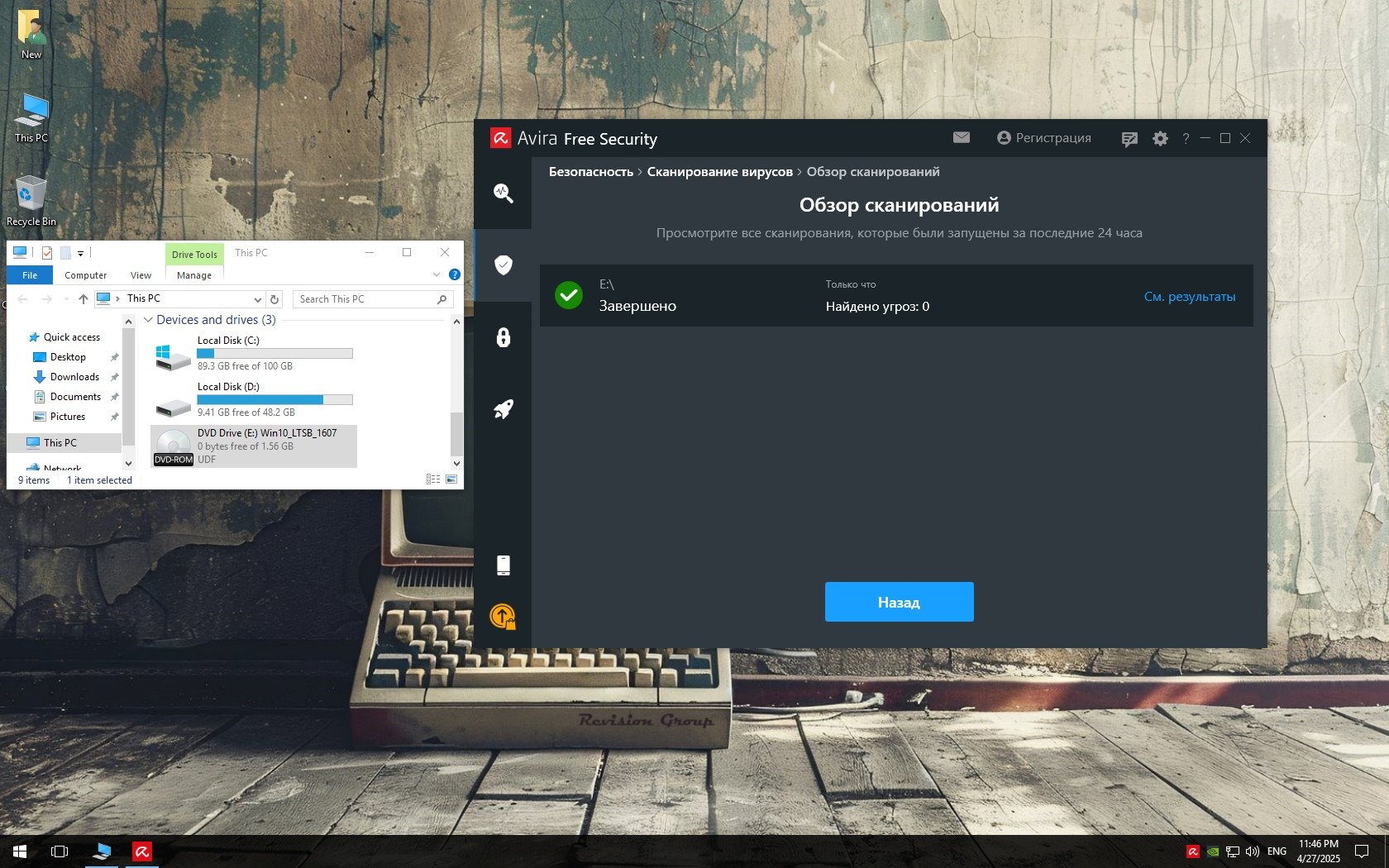Click the green completed checkmark for E:\ scan
This screenshot has width=1389, height=868.
point(569,295)
